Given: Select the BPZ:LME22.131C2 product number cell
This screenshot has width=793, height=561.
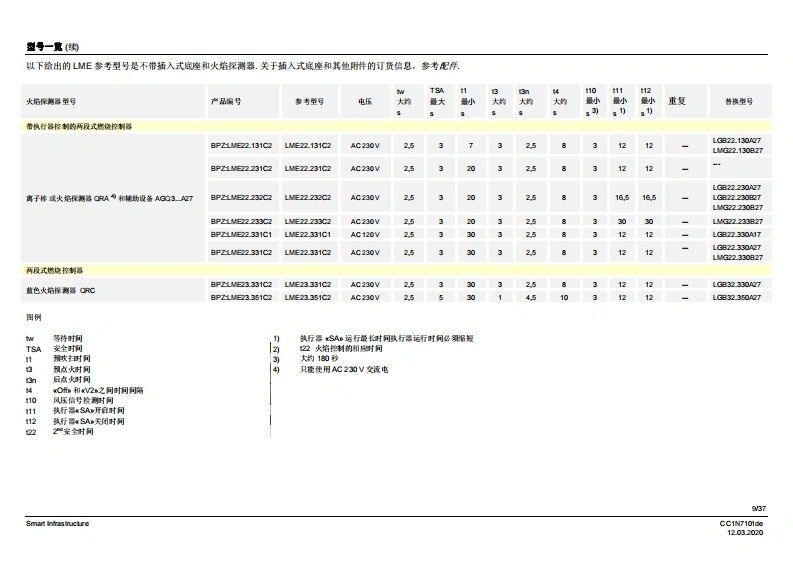Looking at the screenshot, I should [x=241, y=146].
